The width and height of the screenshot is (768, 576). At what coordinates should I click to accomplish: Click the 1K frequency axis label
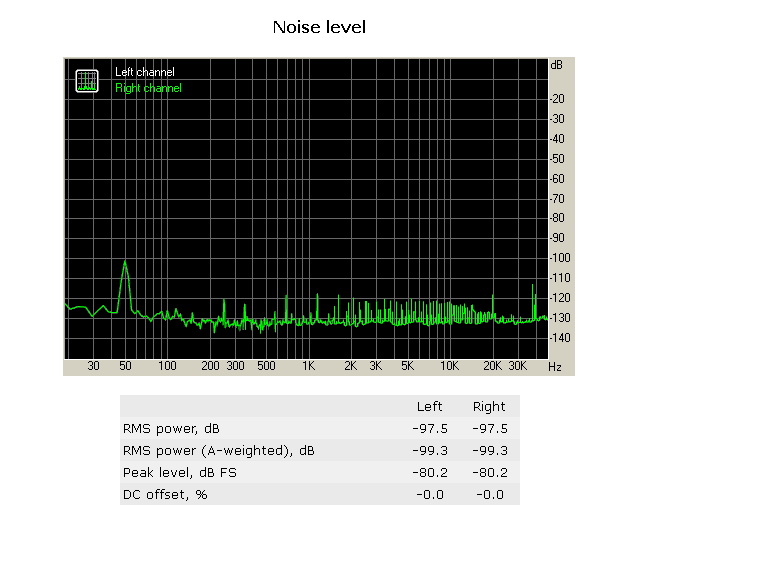pyautogui.click(x=309, y=366)
